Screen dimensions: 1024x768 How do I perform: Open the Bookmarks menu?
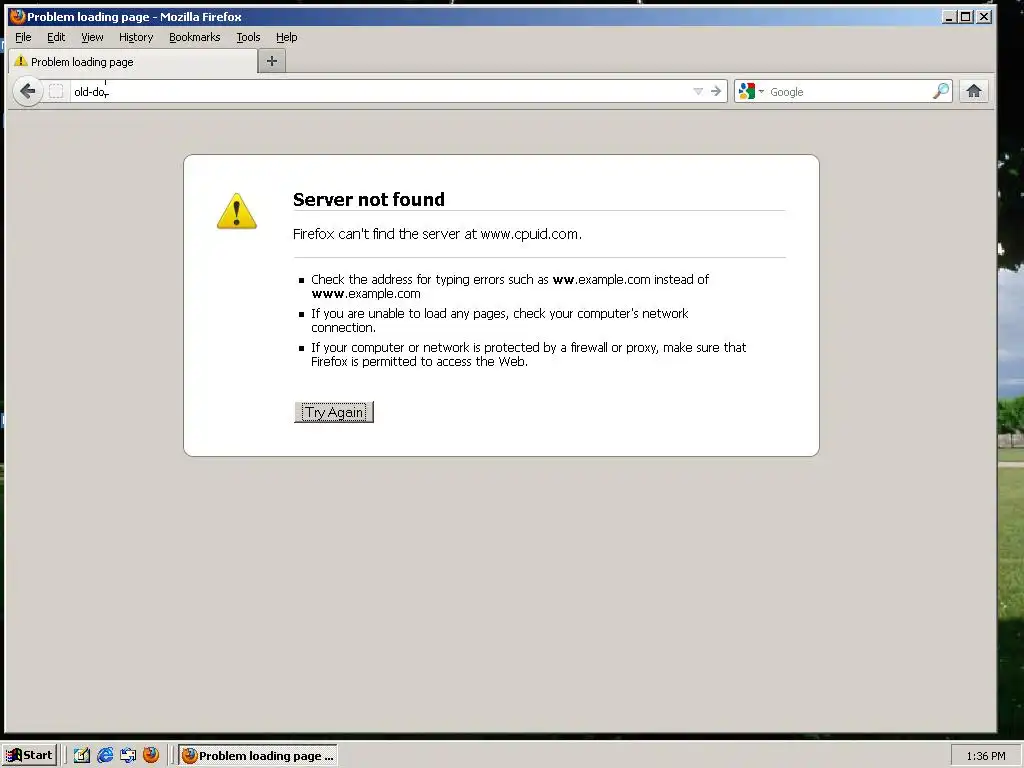(195, 37)
